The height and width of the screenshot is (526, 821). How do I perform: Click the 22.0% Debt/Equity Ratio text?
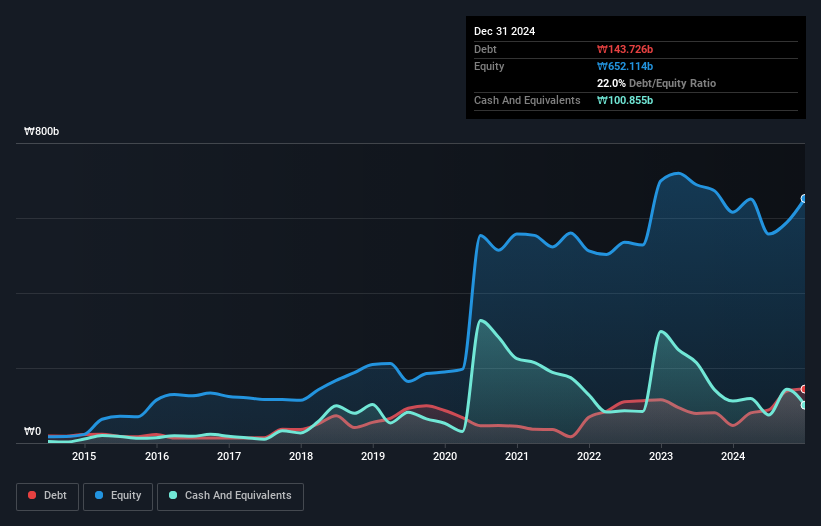[656, 83]
